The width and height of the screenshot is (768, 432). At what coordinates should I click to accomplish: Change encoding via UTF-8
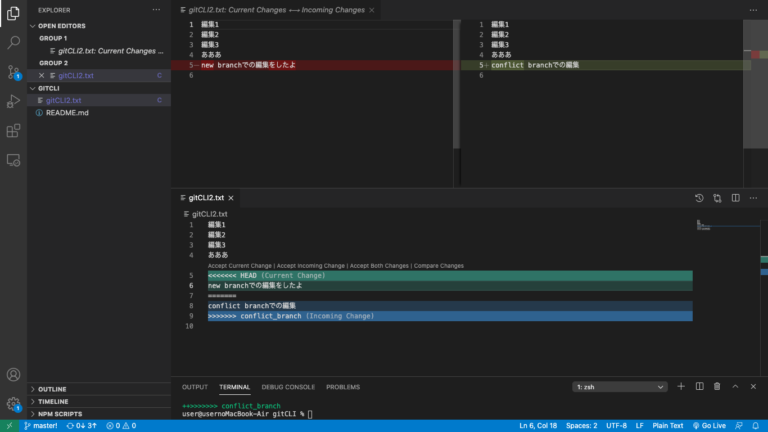tap(616, 426)
